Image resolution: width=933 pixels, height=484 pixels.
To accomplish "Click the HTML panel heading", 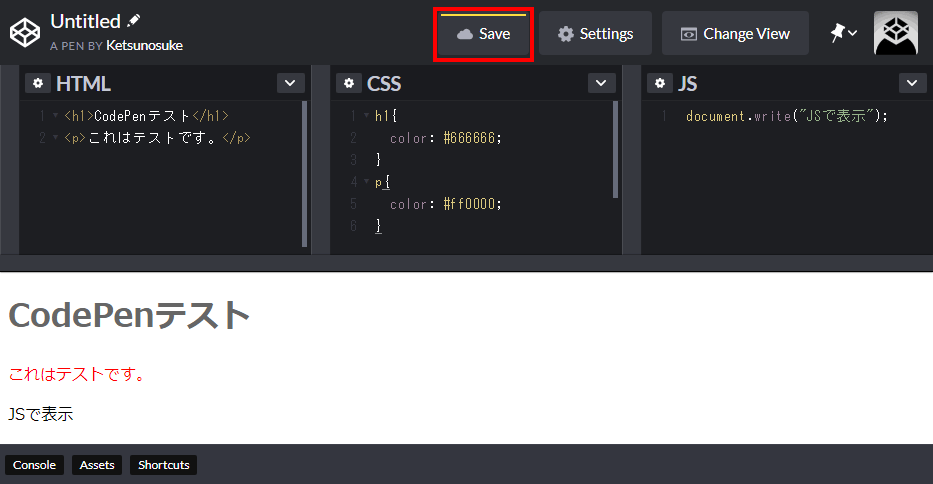I will (x=83, y=84).
